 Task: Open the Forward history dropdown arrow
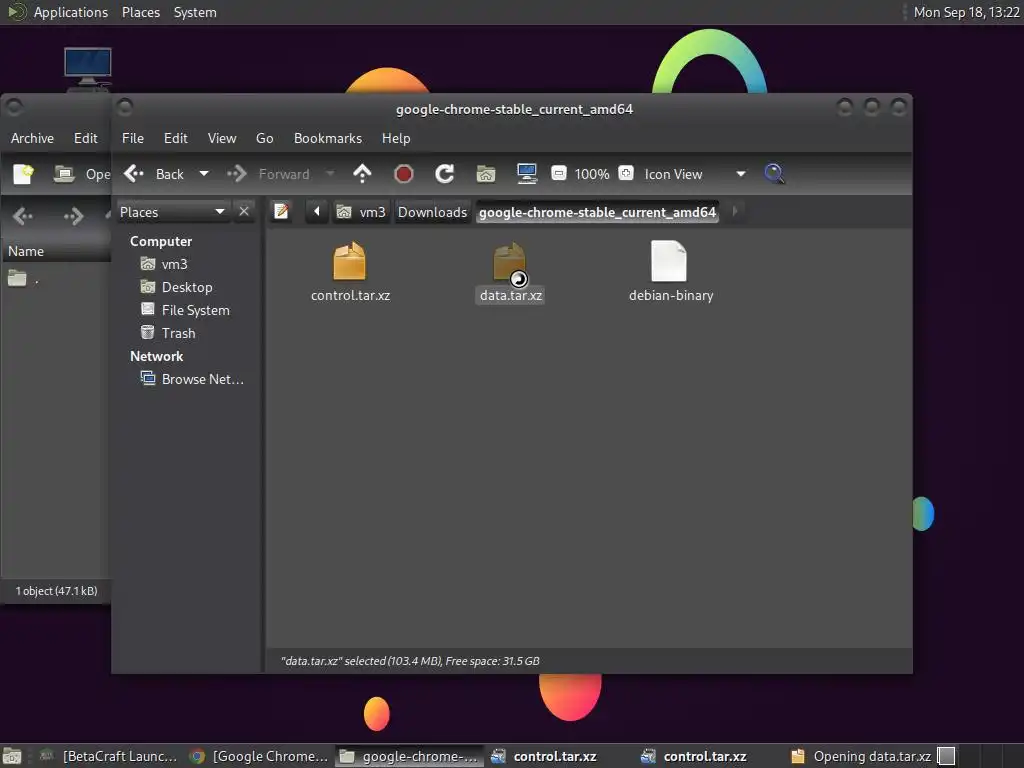click(330, 174)
